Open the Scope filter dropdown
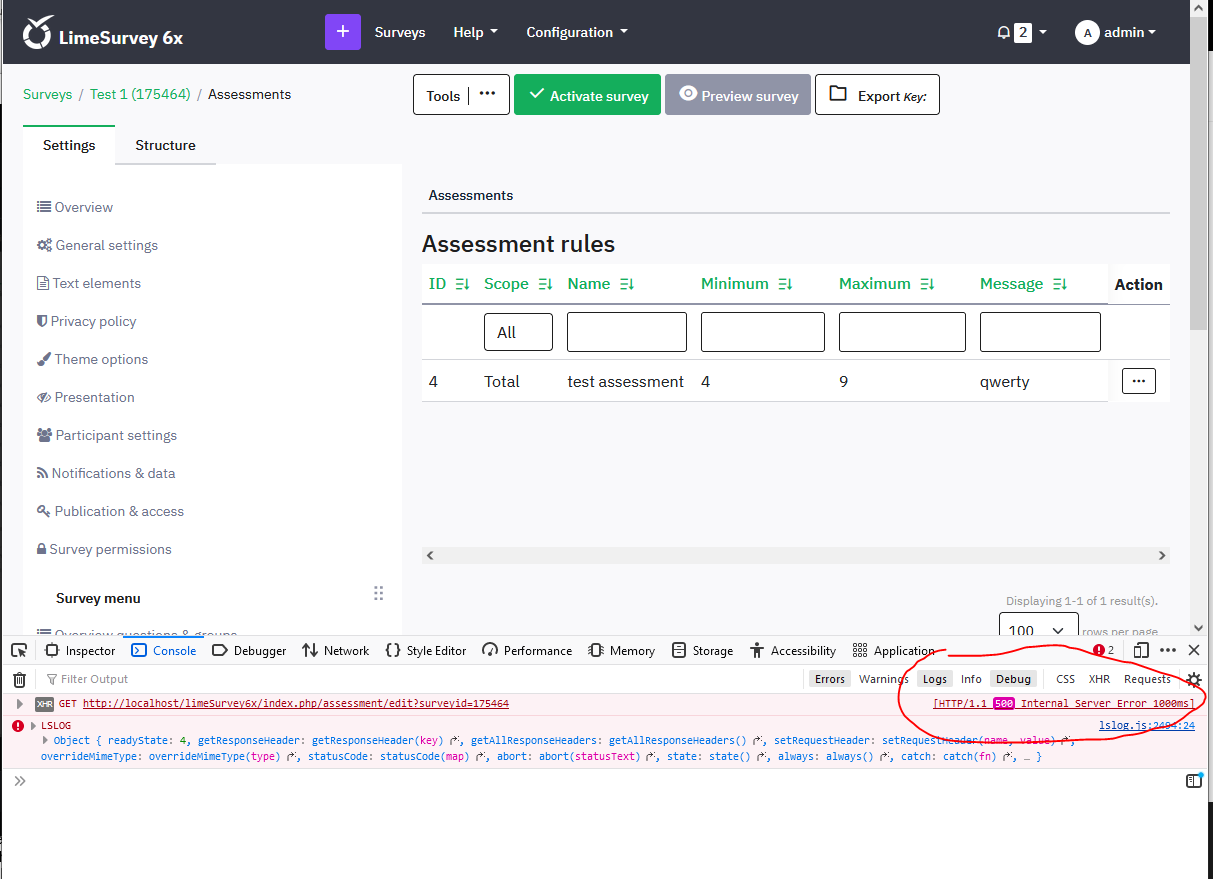This screenshot has height=879, width=1213. point(518,332)
